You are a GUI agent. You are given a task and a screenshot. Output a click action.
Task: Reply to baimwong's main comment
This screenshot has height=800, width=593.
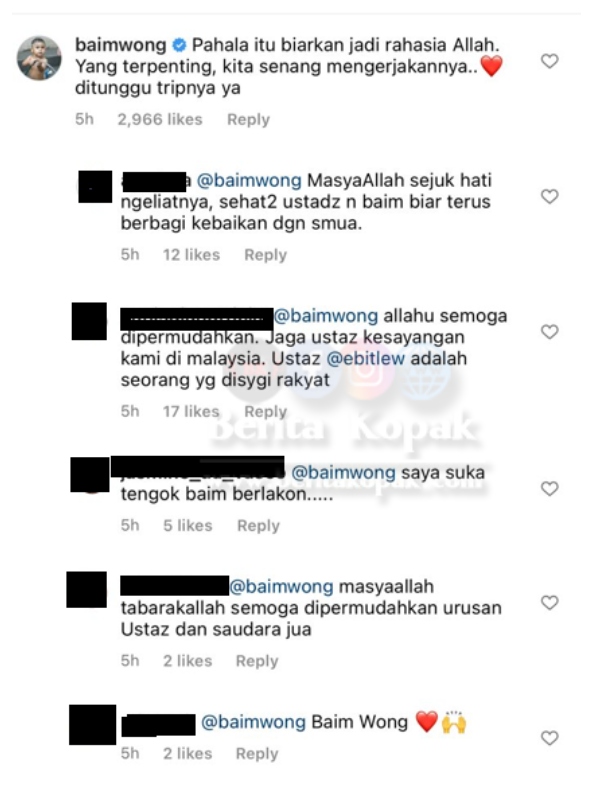248,119
